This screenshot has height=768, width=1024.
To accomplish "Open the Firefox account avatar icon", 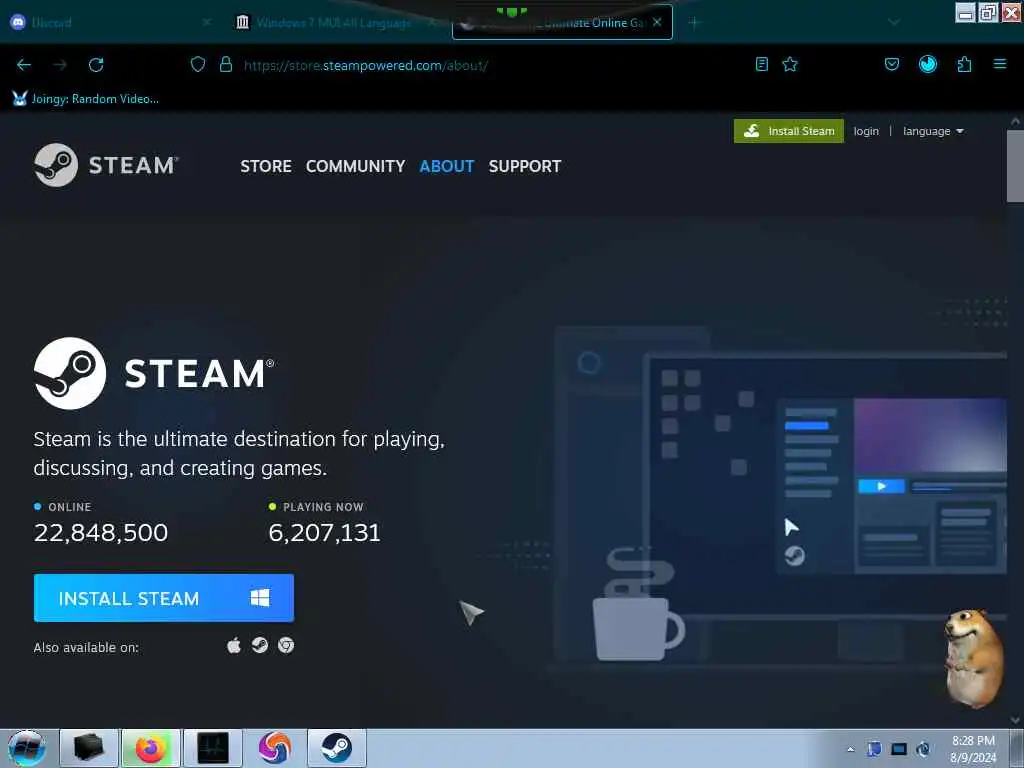I will point(928,64).
